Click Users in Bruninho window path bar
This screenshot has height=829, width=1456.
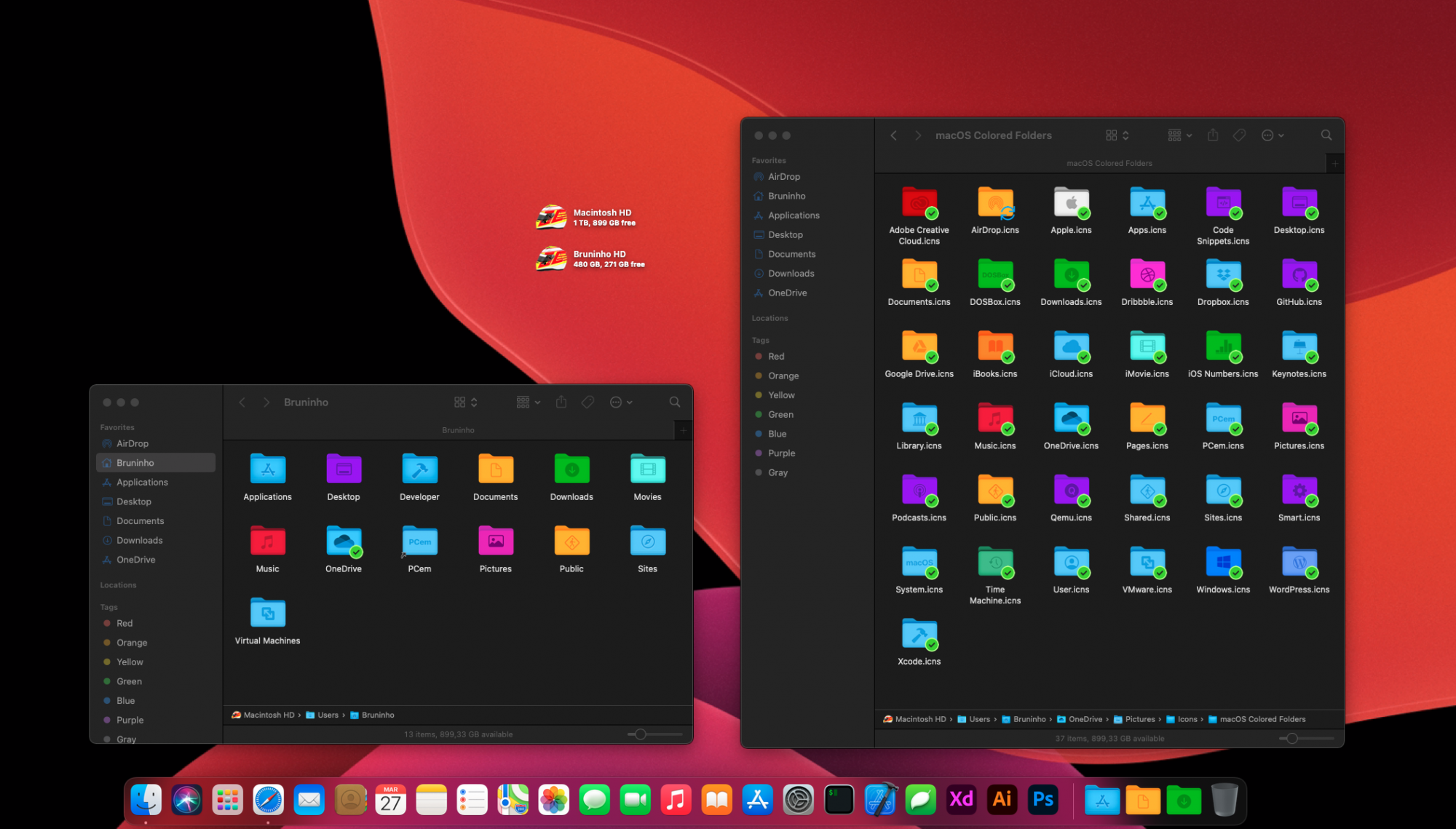(x=322, y=715)
